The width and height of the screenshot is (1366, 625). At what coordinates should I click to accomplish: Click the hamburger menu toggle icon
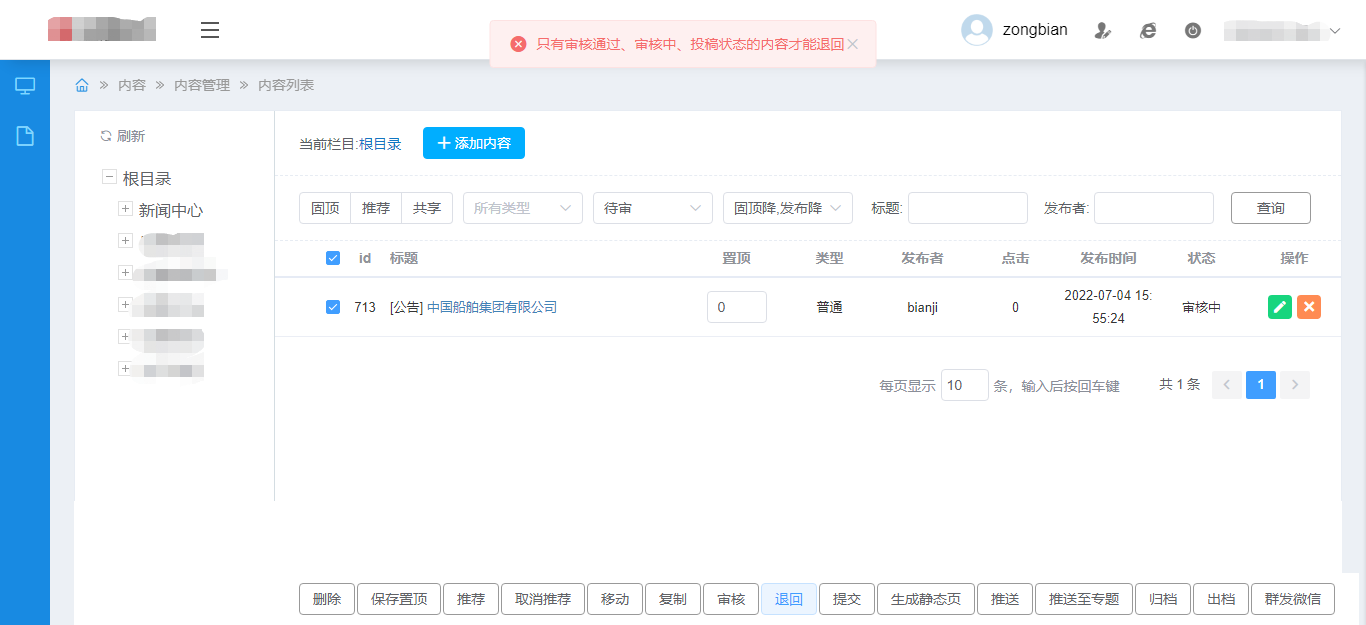[210, 30]
